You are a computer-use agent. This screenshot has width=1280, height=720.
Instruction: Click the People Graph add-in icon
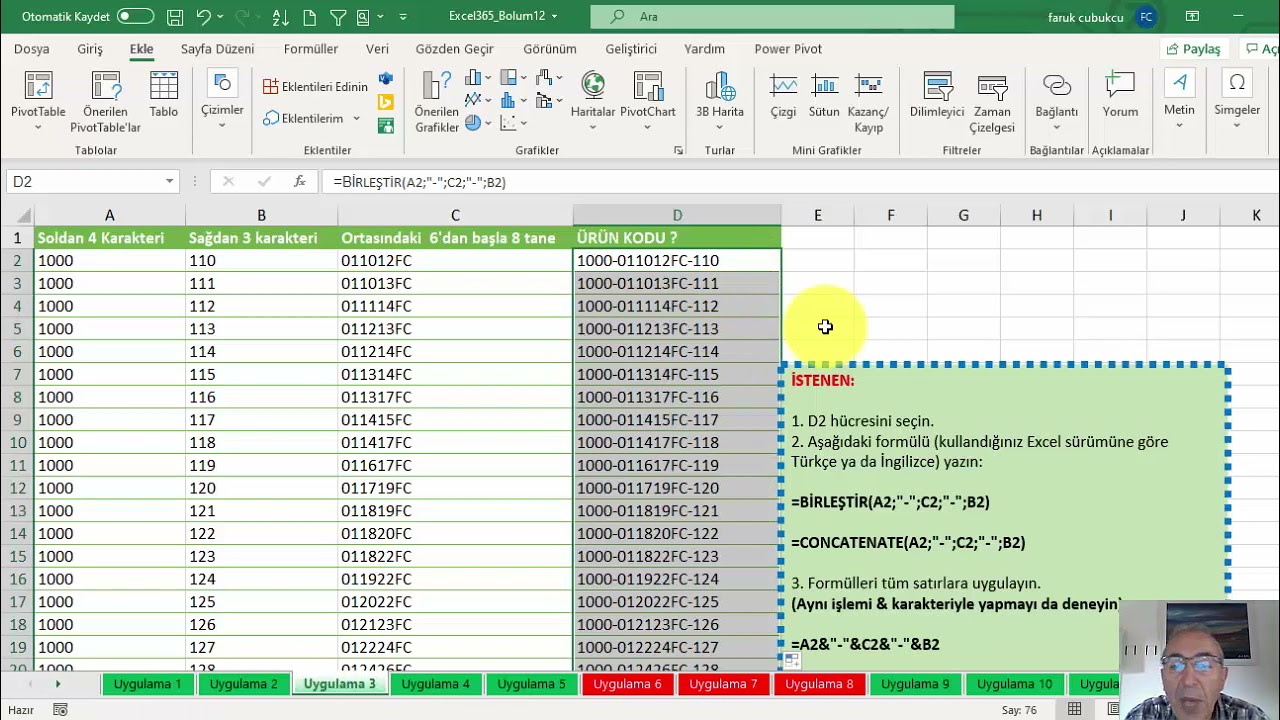click(386, 126)
